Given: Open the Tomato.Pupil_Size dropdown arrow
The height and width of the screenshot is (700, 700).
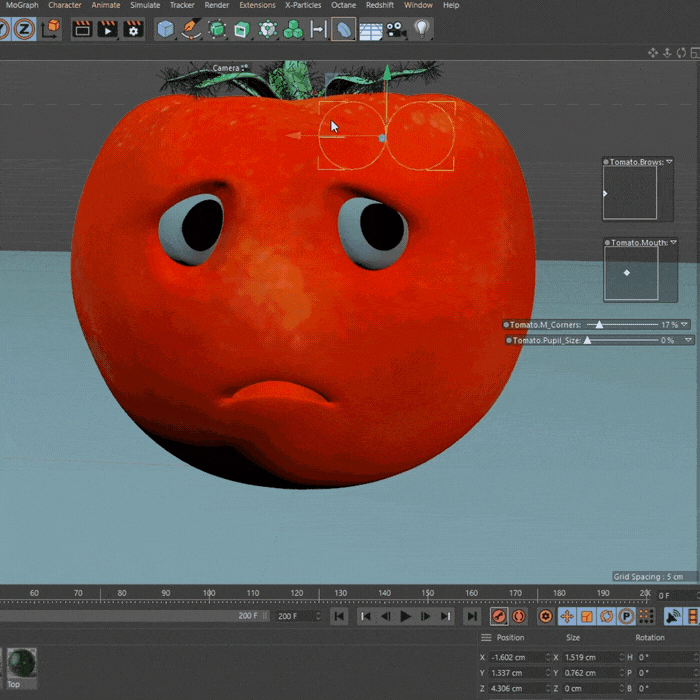Looking at the screenshot, I should (x=688, y=340).
